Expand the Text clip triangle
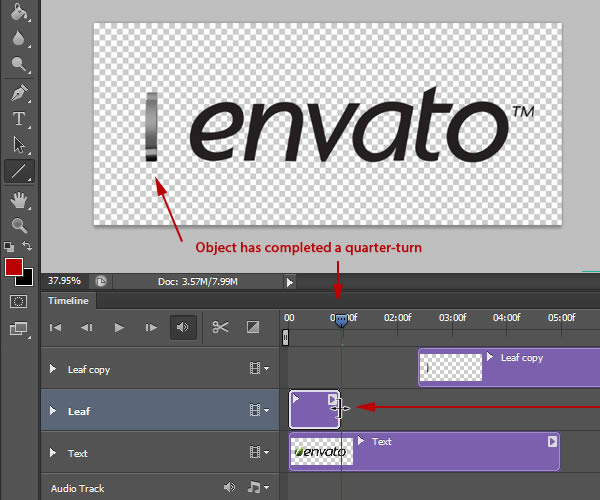Screen dimensions: 600x500 (360, 441)
